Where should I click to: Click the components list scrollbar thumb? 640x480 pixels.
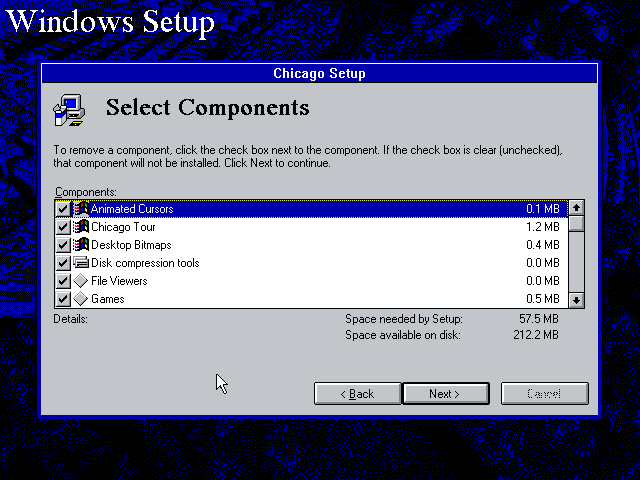[x=576, y=224]
